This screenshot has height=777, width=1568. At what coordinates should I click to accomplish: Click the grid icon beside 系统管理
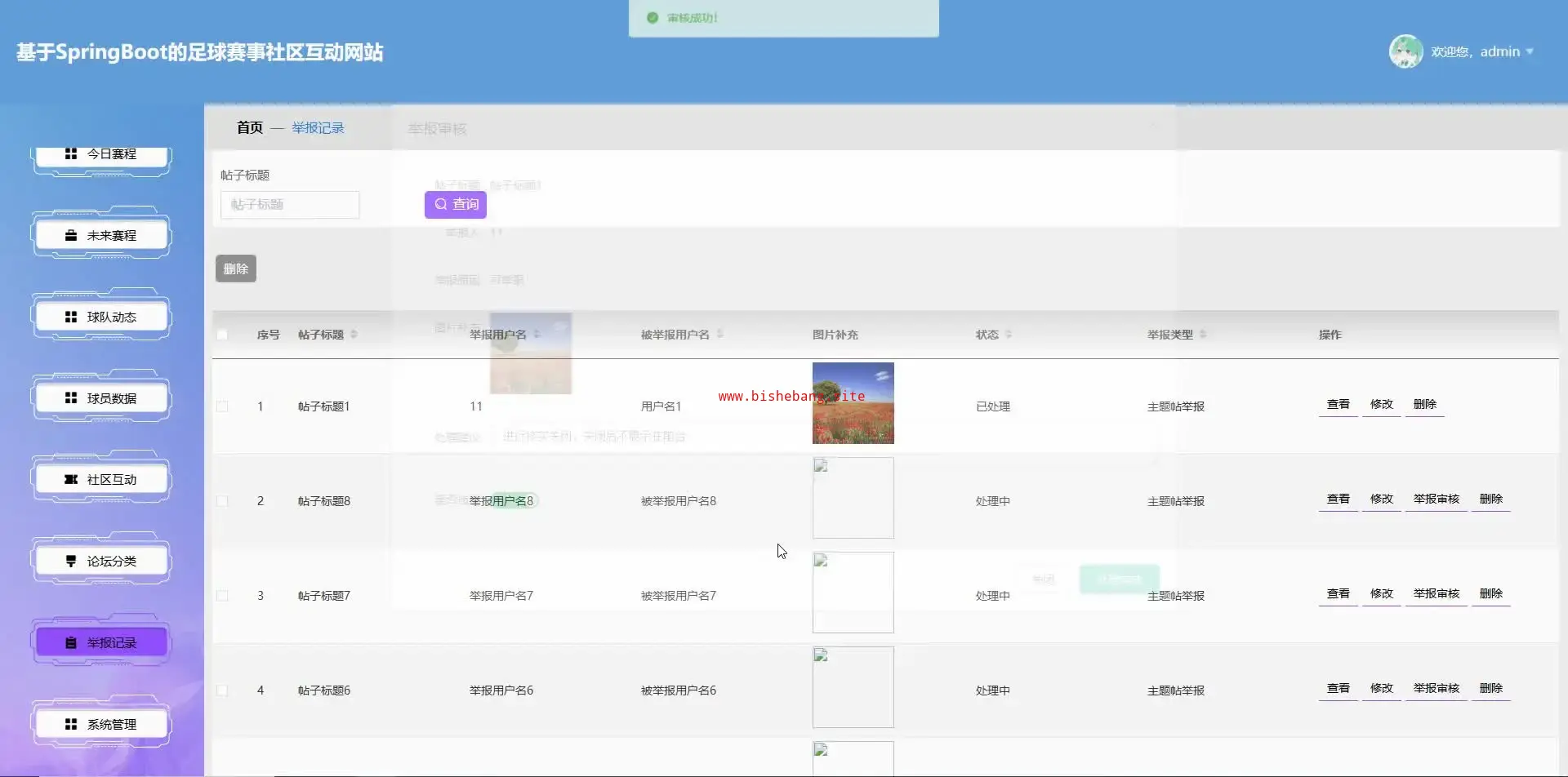[x=71, y=724]
